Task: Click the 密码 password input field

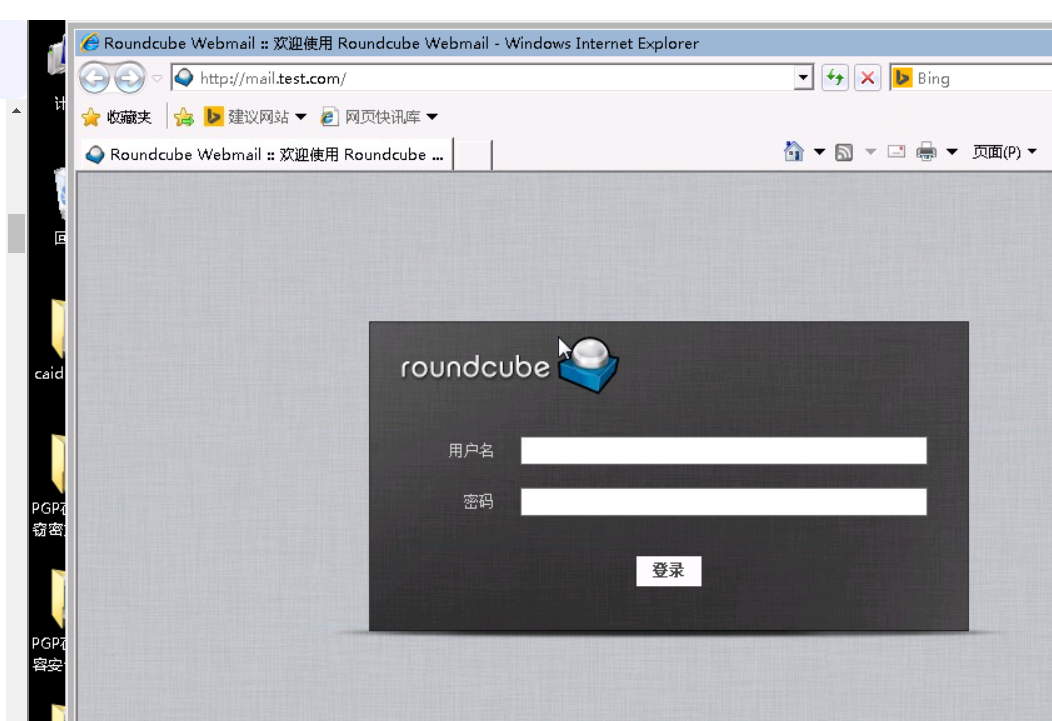Action: pyautogui.click(x=723, y=502)
